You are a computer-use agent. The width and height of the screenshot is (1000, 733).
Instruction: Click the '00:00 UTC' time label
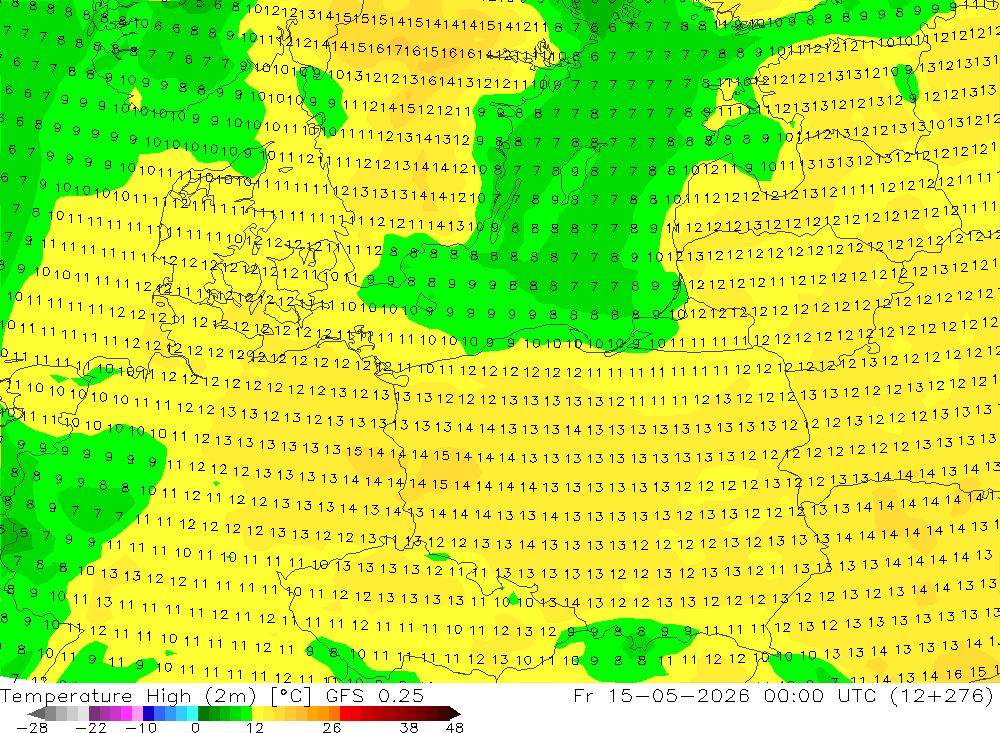click(820, 695)
